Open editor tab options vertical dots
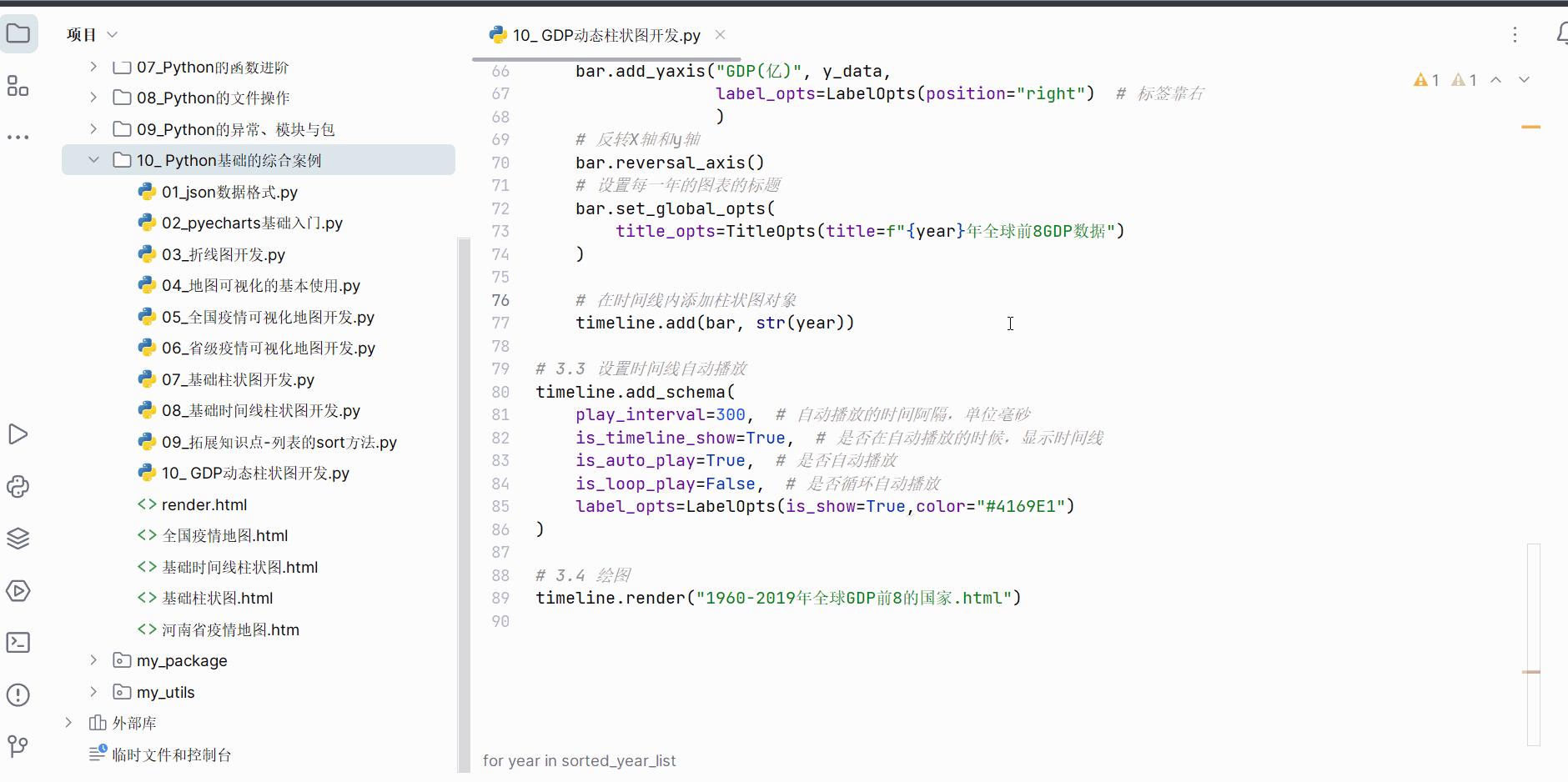 (x=1515, y=34)
